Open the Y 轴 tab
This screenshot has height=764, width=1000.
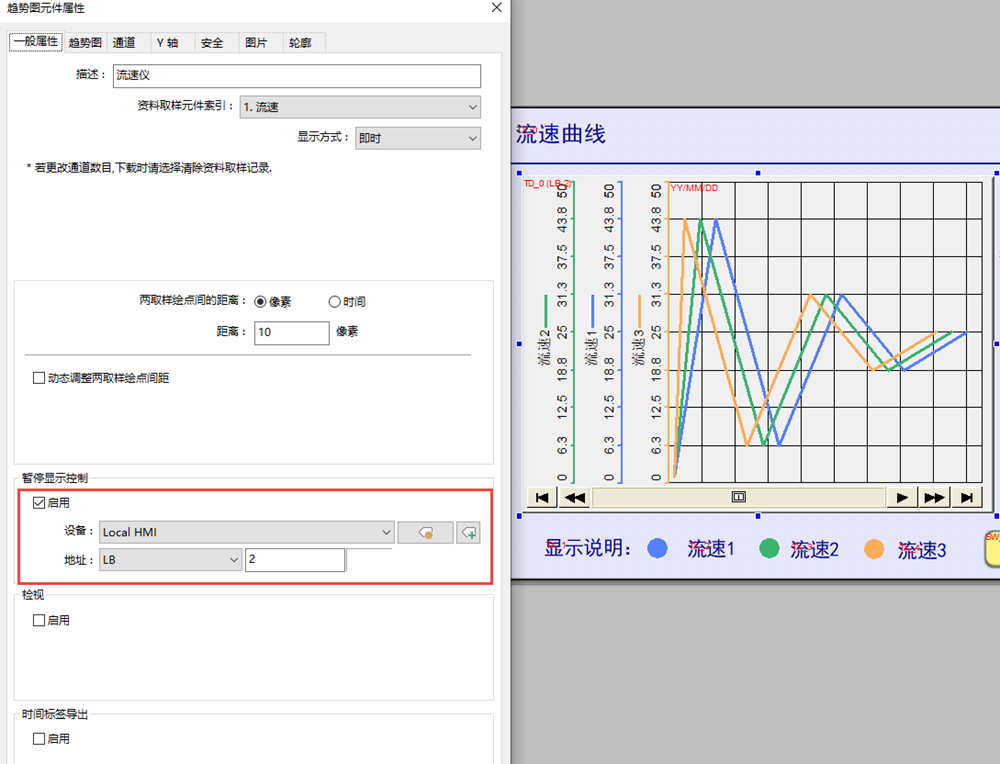167,43
